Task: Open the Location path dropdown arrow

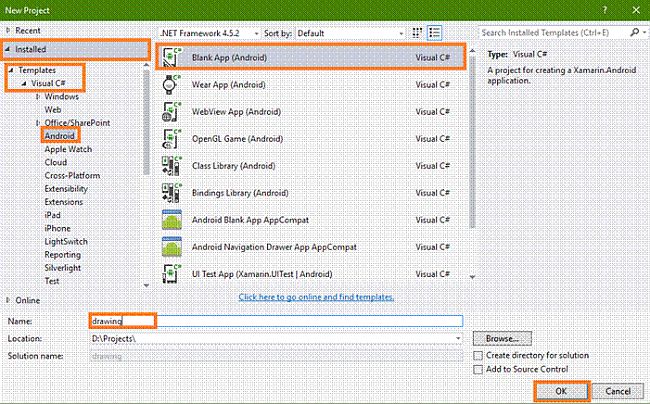Action: point(458,339)
